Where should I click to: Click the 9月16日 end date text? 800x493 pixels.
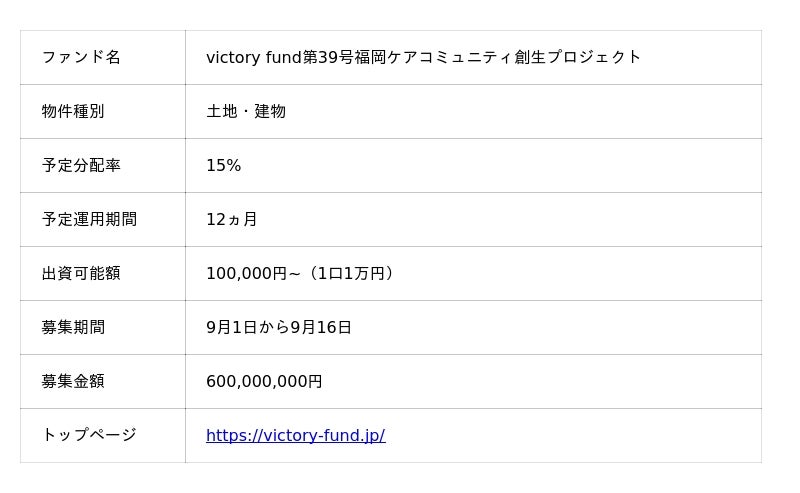coord(321,327)
